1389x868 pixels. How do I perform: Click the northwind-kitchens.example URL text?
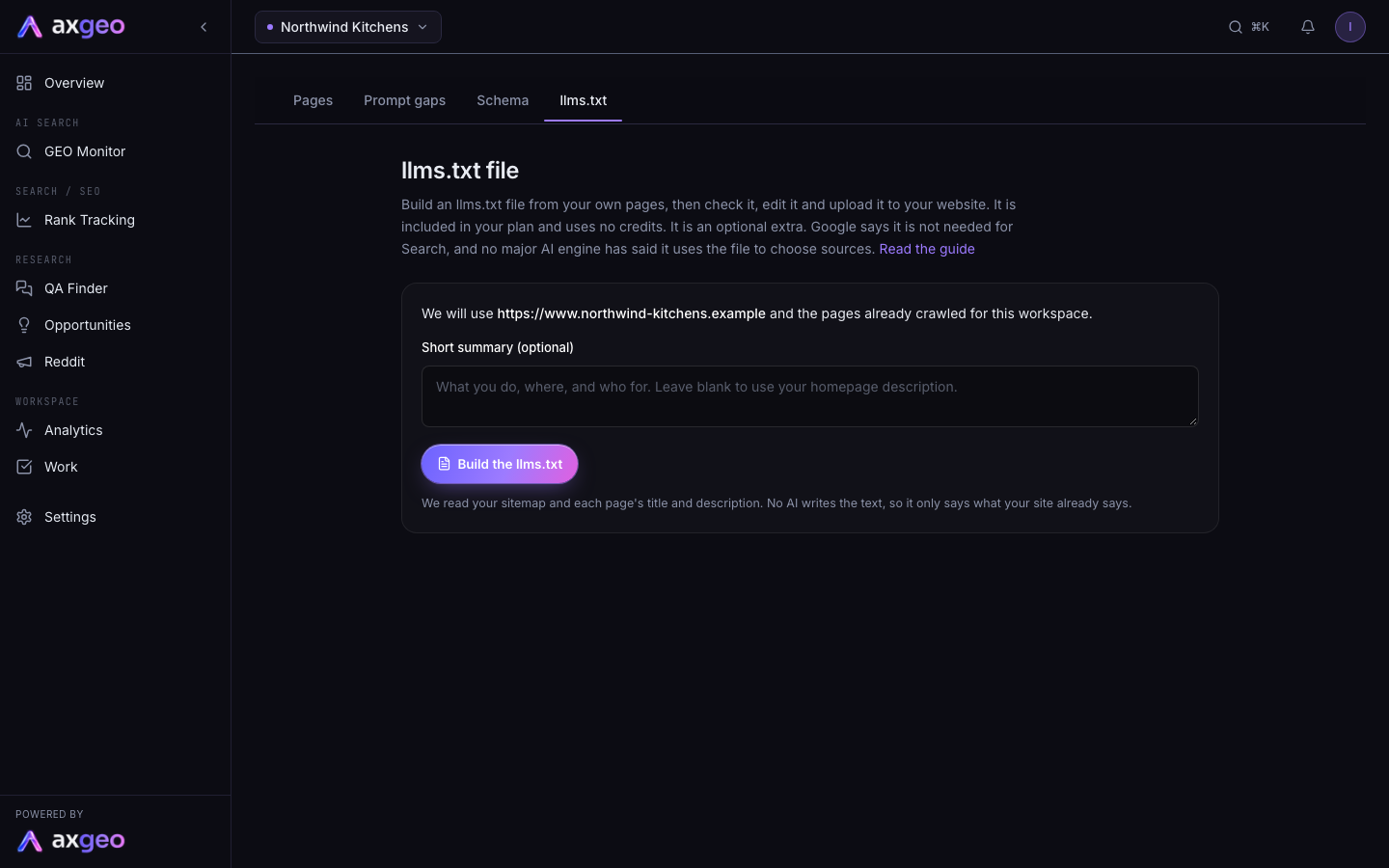pos(631,313)
